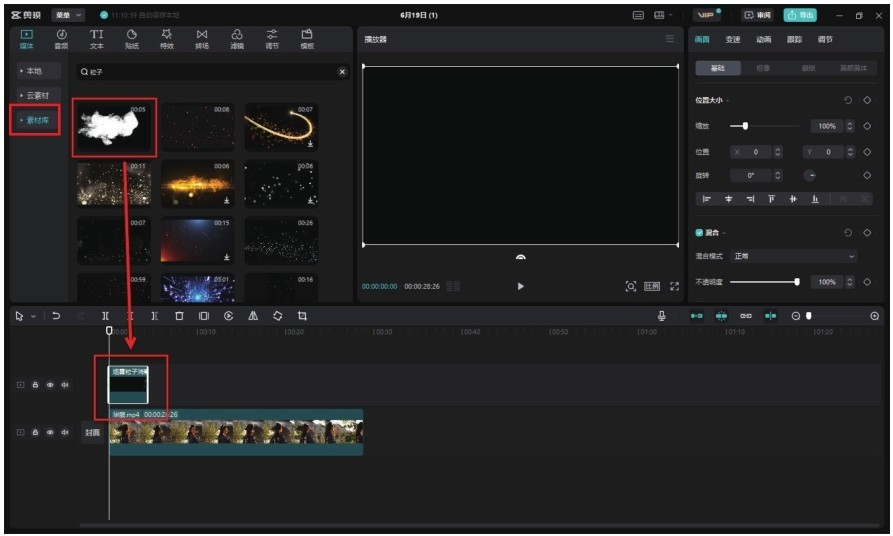
Task: Click align left icon
Action: point(707,199)
